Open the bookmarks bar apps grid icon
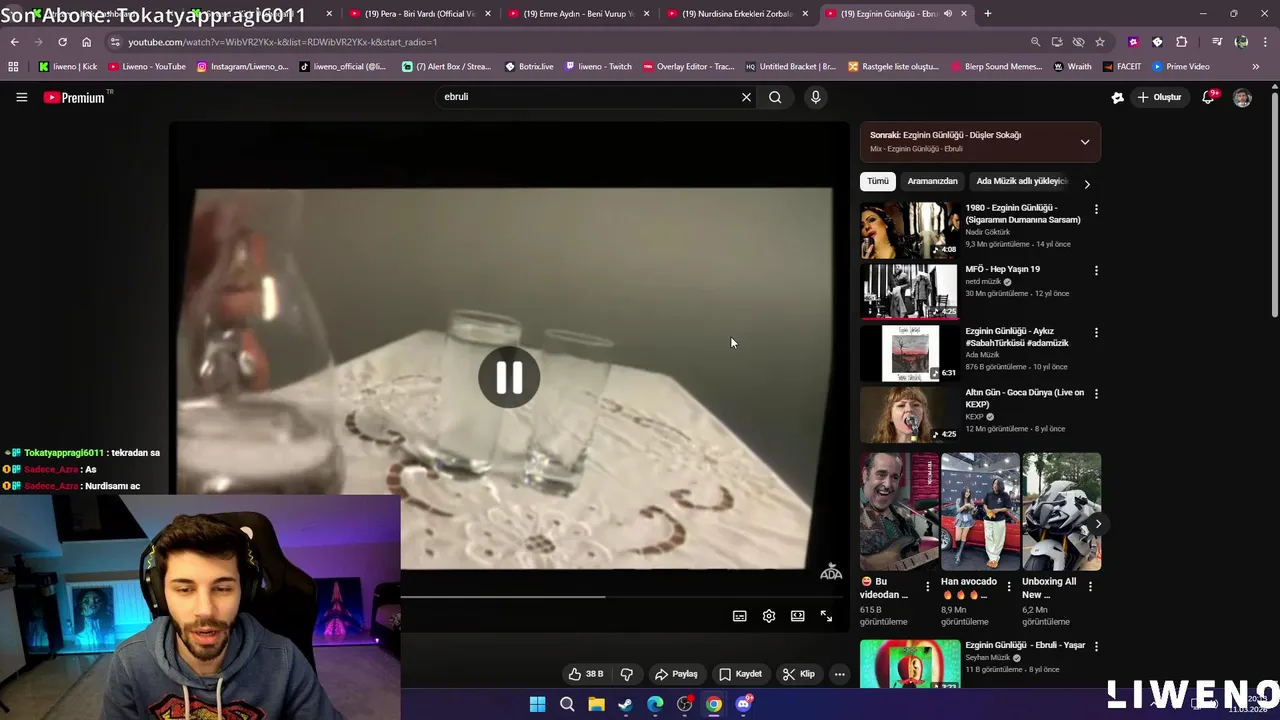This screenshot has width=1280, height=720. pyautogui.click(x=13, y=67)
